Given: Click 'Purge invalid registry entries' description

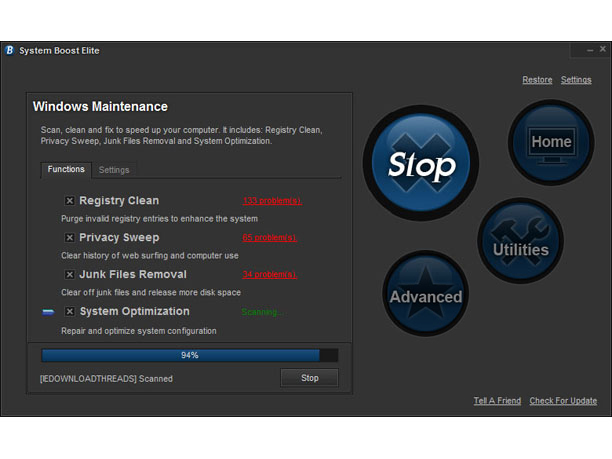Looking at the screenshot, I should click(159, 219).
